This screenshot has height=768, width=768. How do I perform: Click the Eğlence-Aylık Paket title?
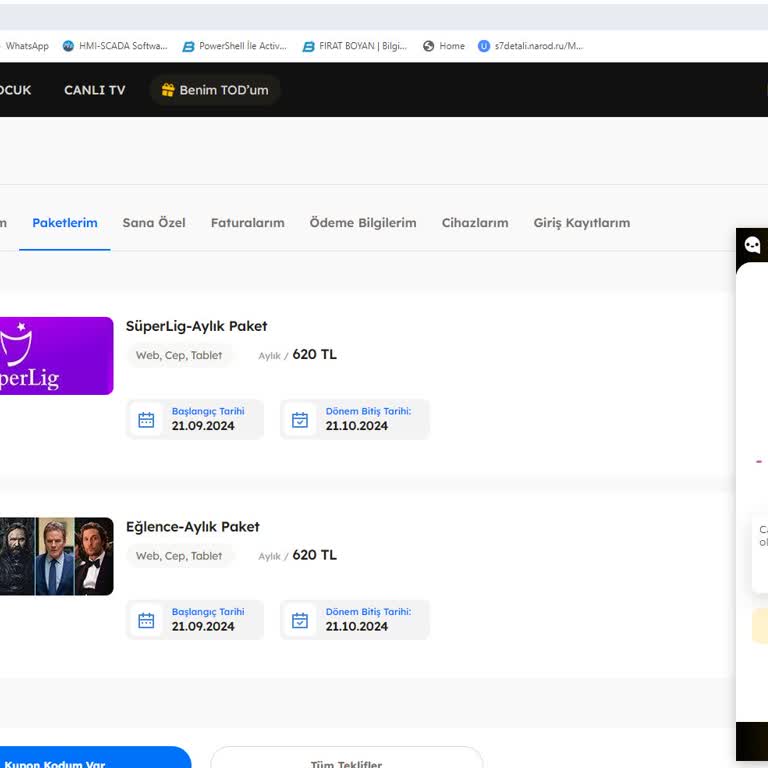tap(192, 527)
